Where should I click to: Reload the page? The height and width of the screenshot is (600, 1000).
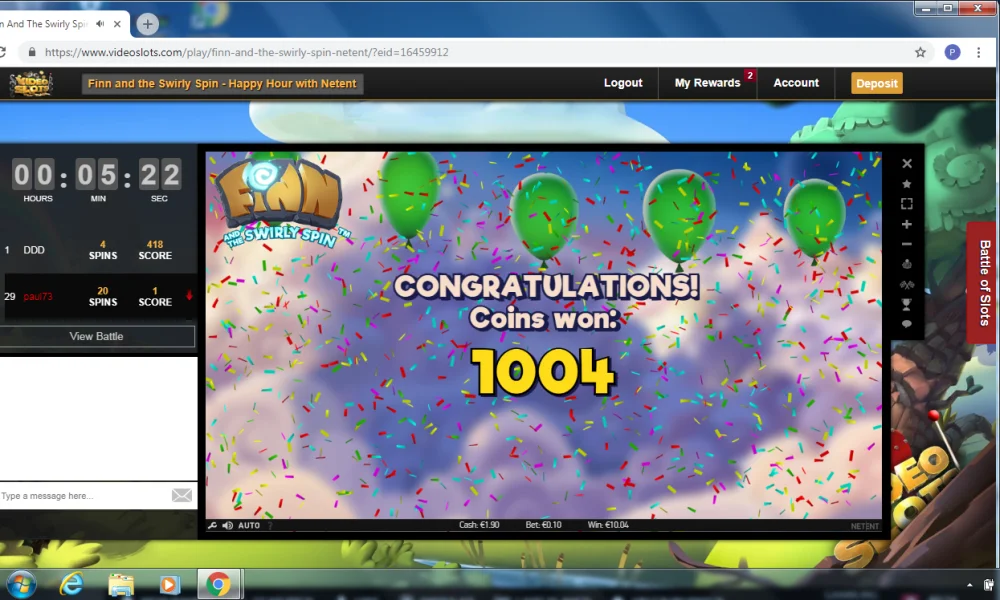2,52
